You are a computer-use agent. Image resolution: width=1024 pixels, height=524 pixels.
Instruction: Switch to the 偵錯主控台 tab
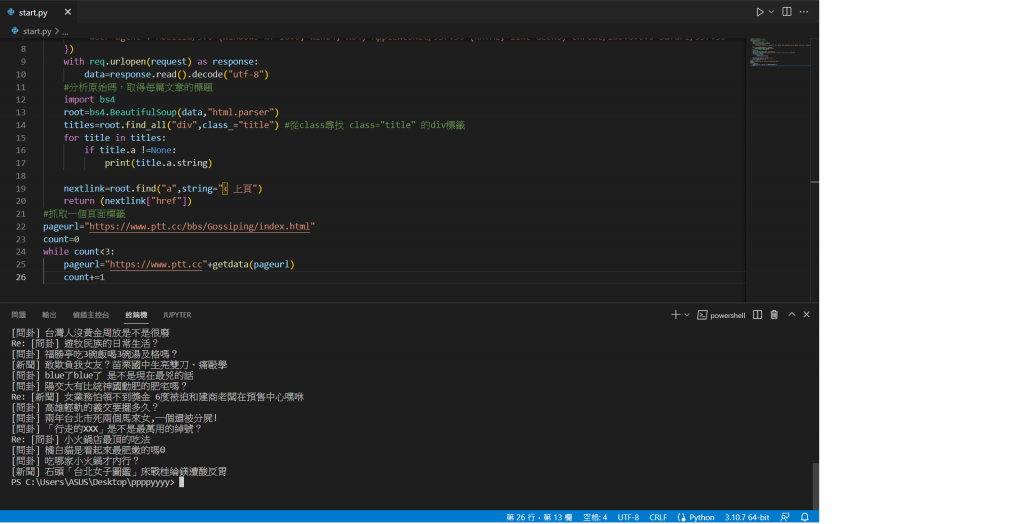[x=91, y=315]
